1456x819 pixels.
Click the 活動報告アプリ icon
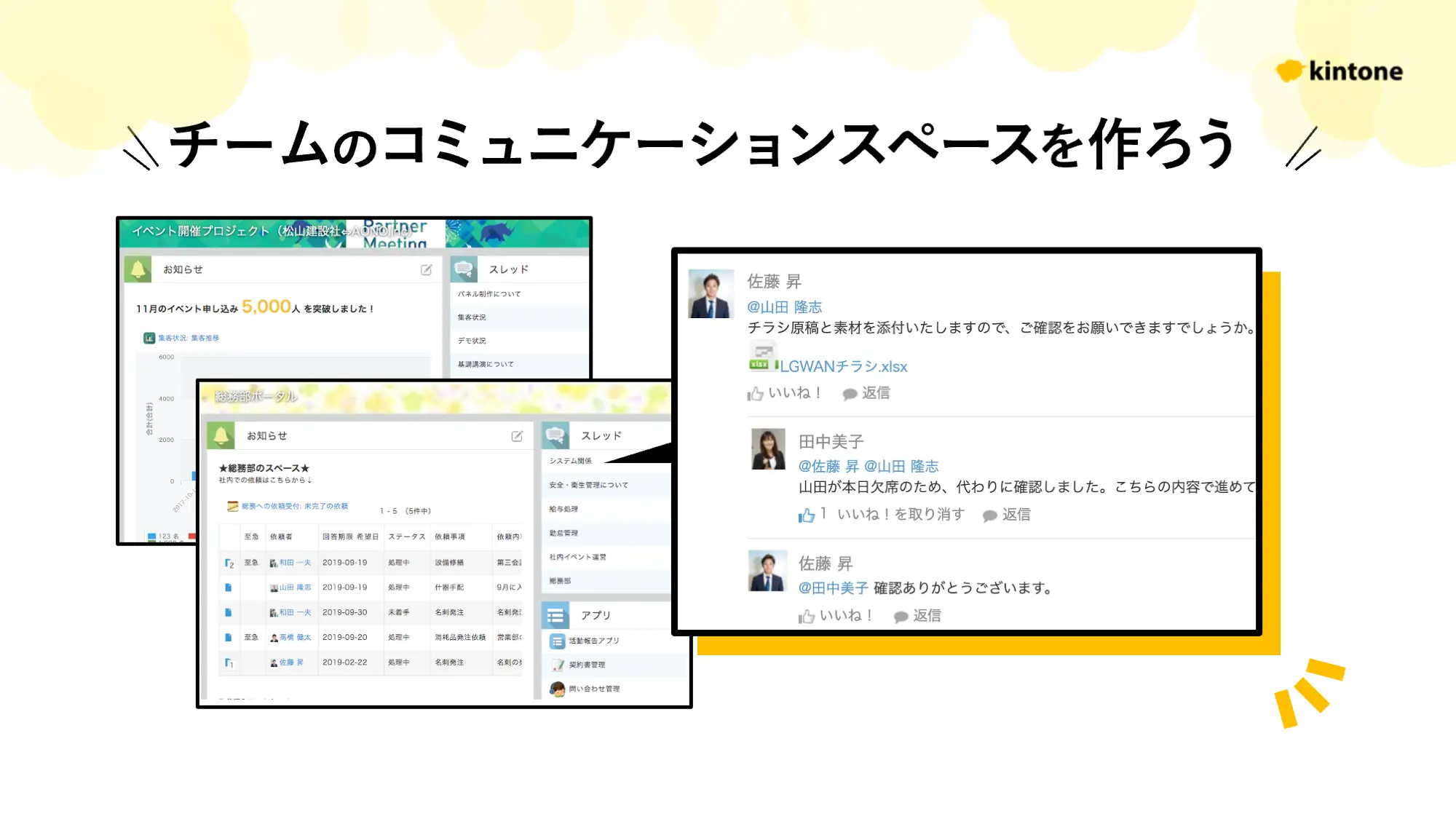tap(557, 641)
